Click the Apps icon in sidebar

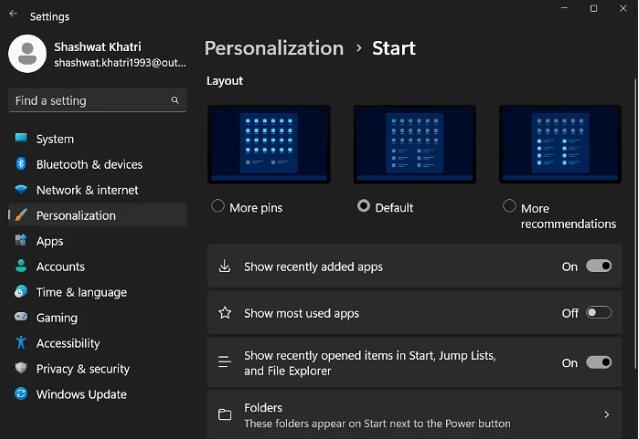pos(21,240)
